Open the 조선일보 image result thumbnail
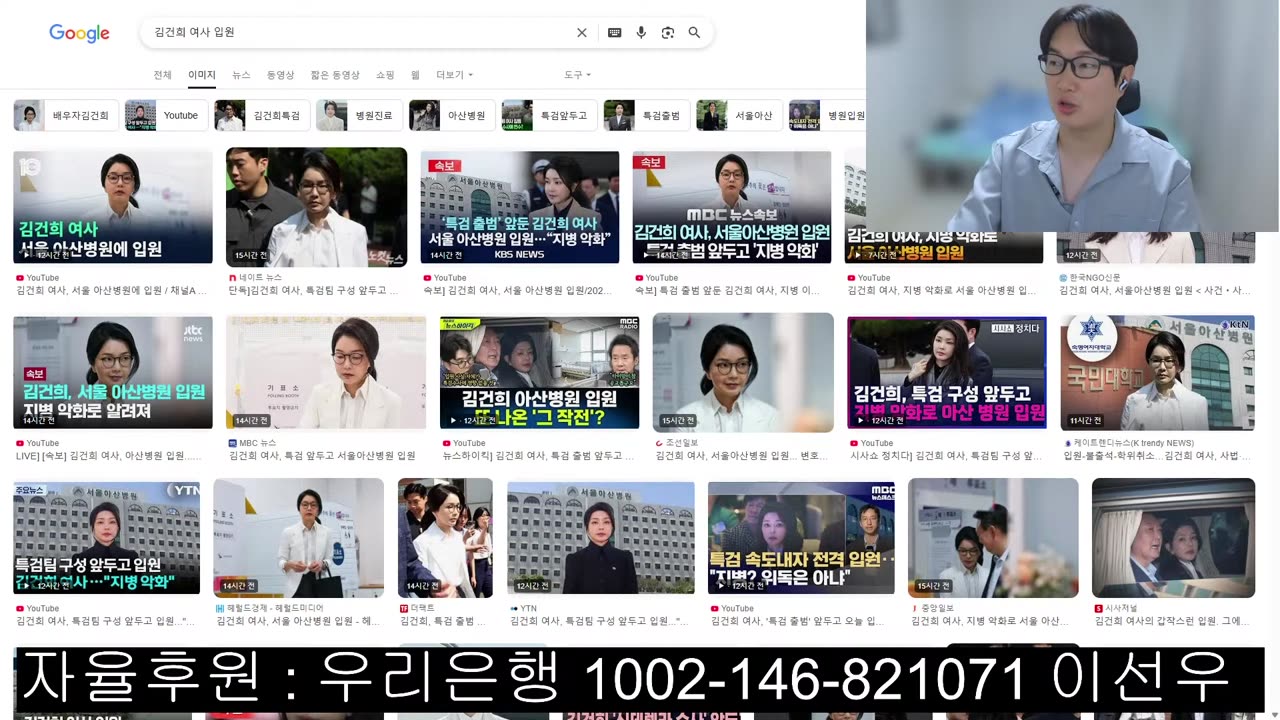Viewport: 1280px width, 720px height. pyautogui.click(x=743, y=373)
